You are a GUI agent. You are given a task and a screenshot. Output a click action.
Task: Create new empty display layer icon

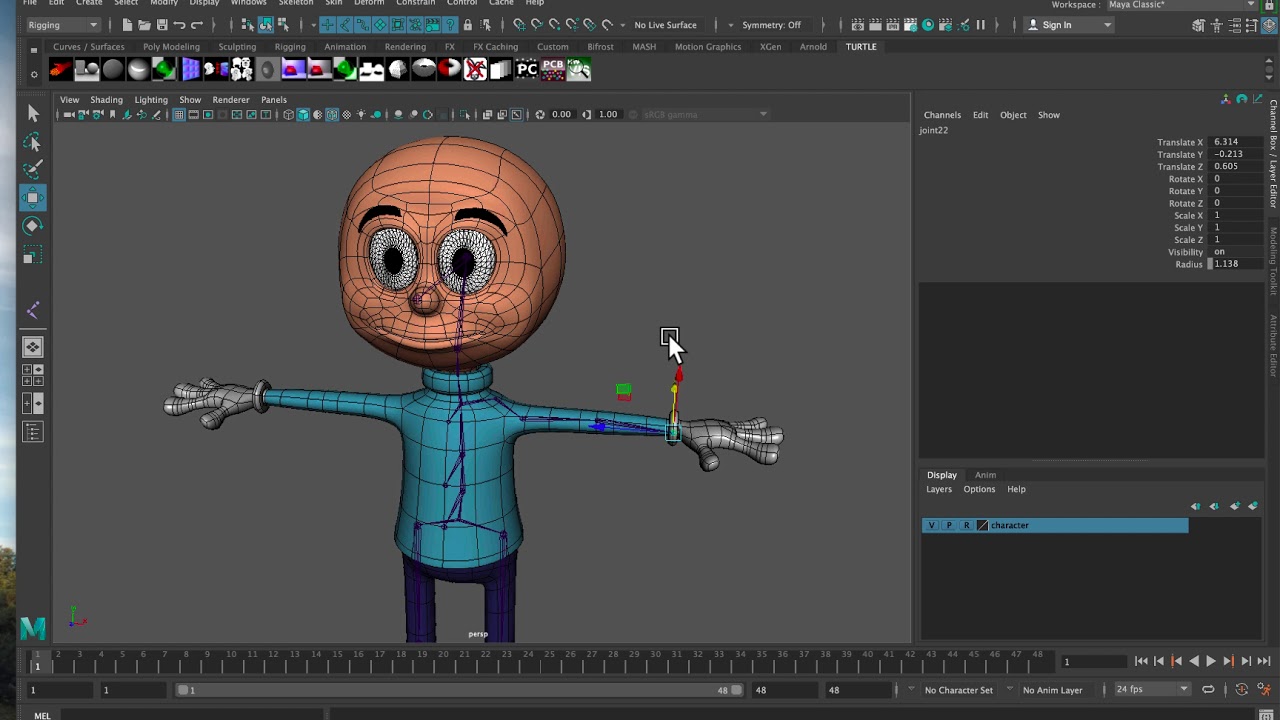(x=1234, y=506)
